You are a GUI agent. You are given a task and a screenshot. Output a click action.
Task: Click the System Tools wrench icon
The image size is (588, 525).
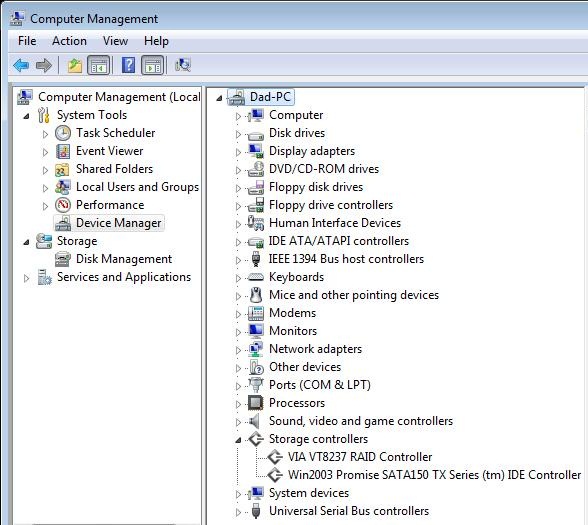(x=44, y=115)
